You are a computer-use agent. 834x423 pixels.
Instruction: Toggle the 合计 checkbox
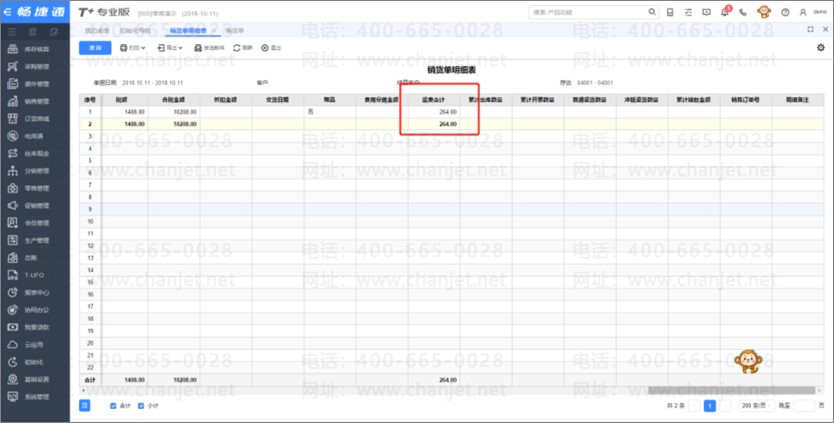(113, 406)
